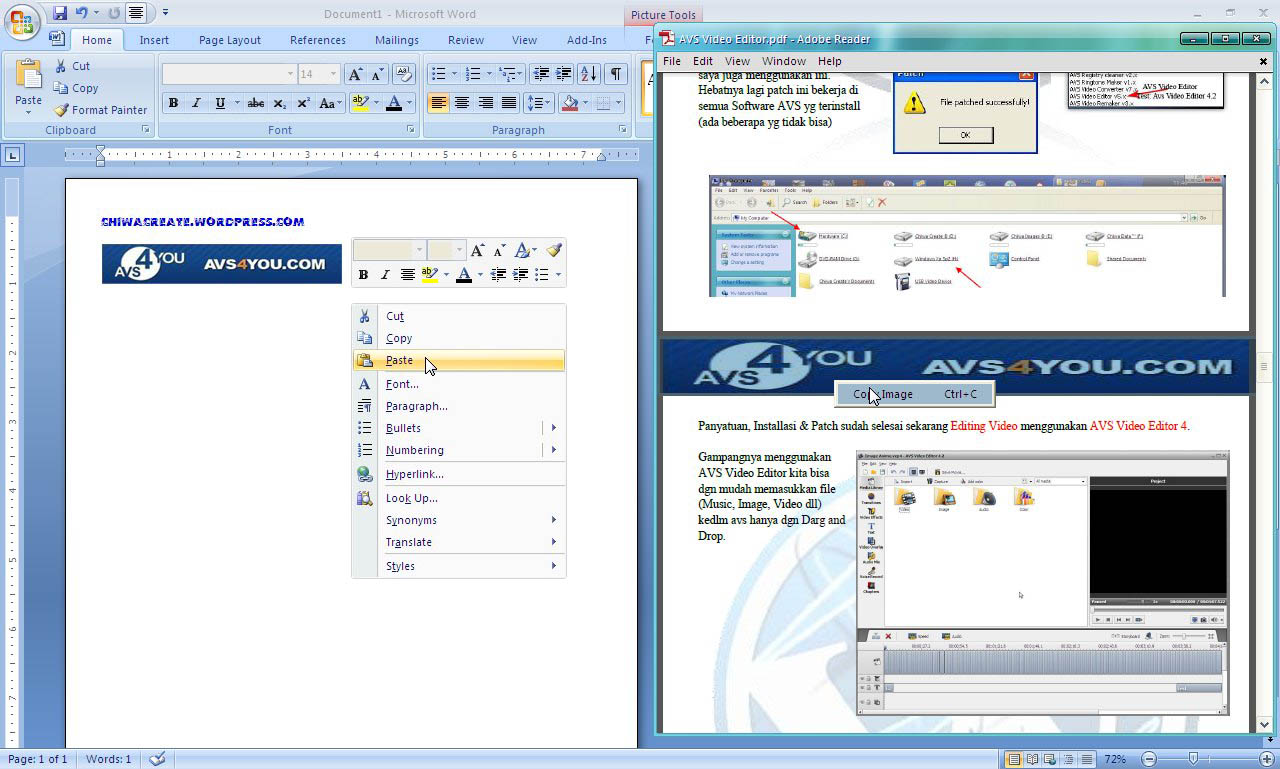Expand the Paste button dropdown arrow
Screen dimensions: 1280x769
coord(29,111)
